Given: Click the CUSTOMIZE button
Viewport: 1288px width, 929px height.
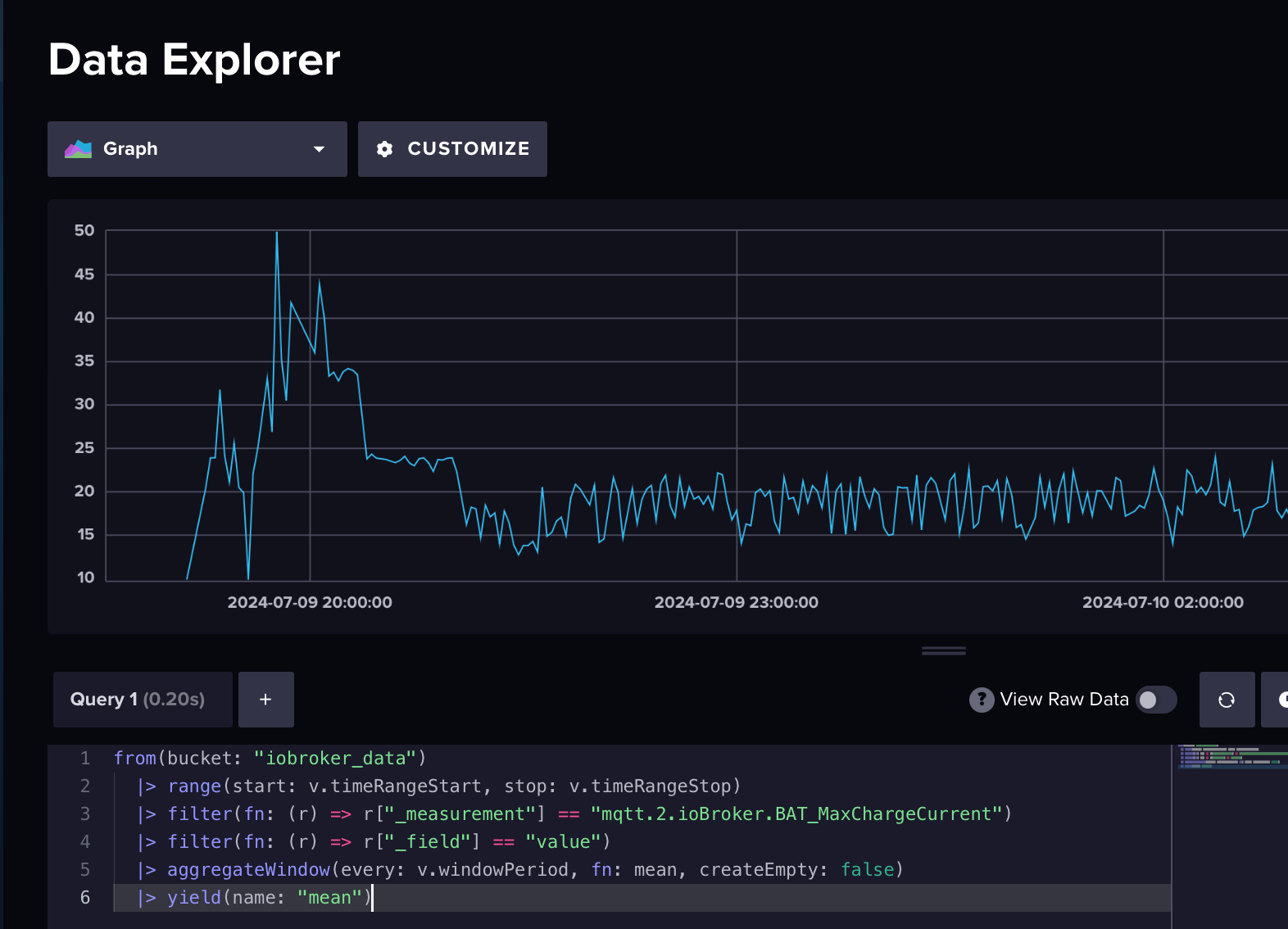Looking at the screenshot, I should coord(452,149).
